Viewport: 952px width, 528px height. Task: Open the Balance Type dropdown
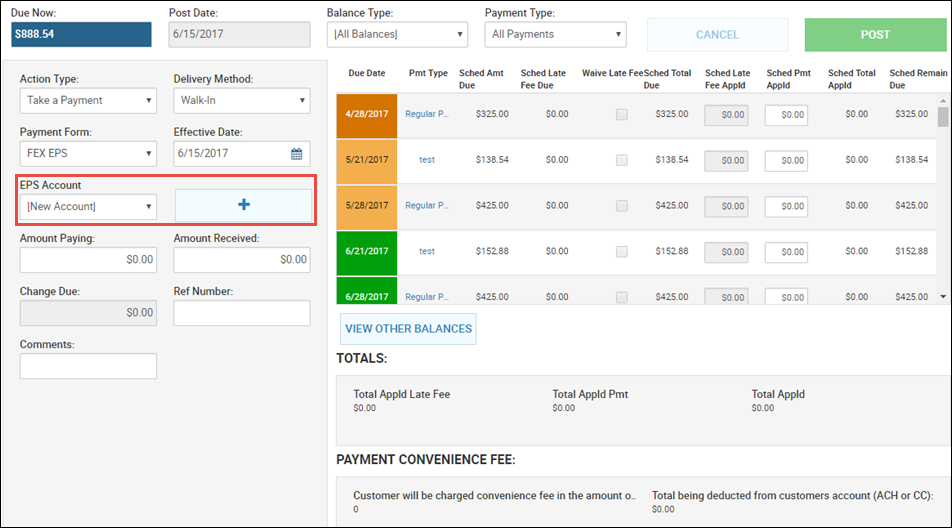[x=398, y=35]
